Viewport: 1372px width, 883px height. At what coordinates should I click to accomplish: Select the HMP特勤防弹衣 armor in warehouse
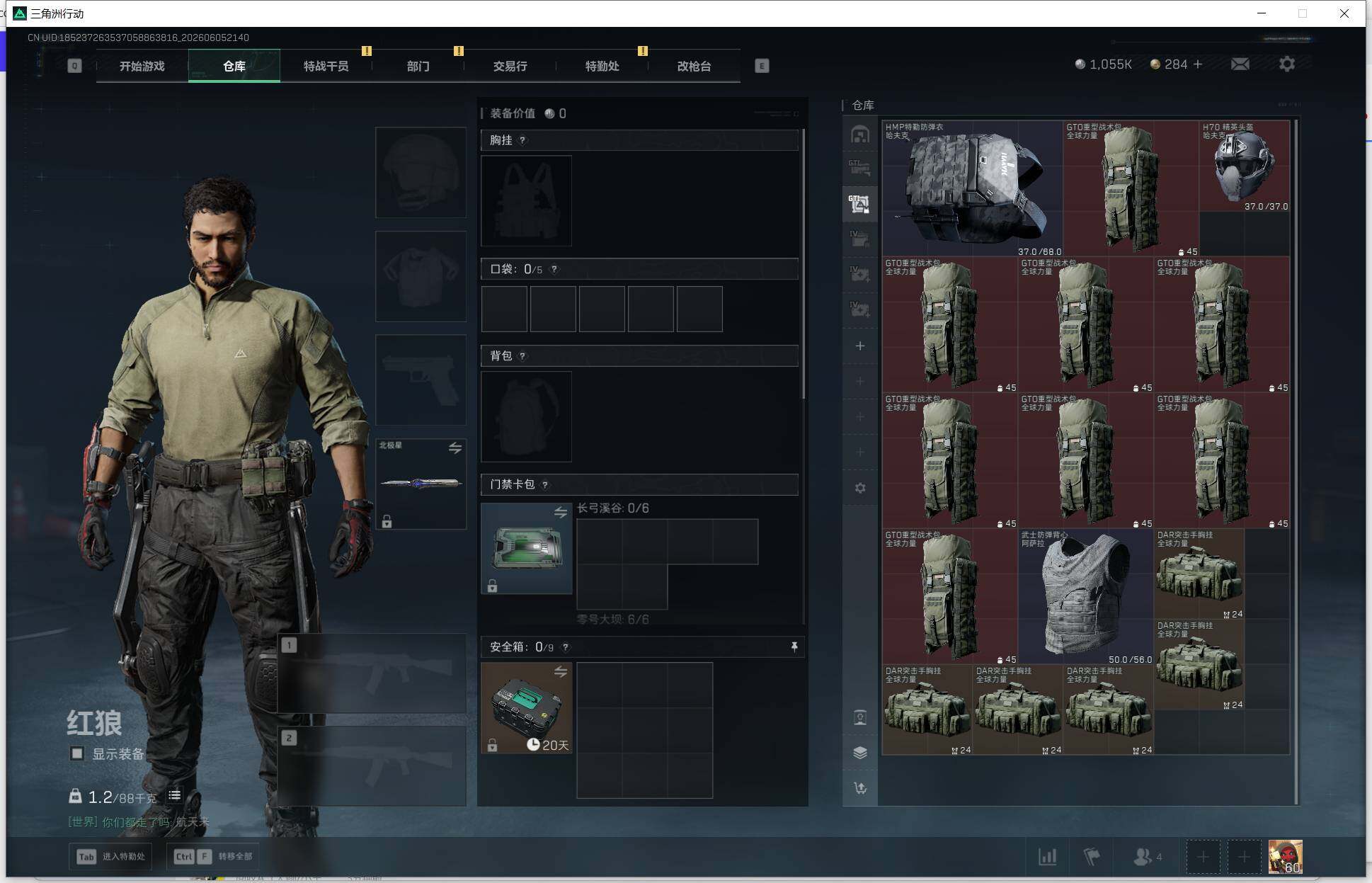click(x=972, y=188)
